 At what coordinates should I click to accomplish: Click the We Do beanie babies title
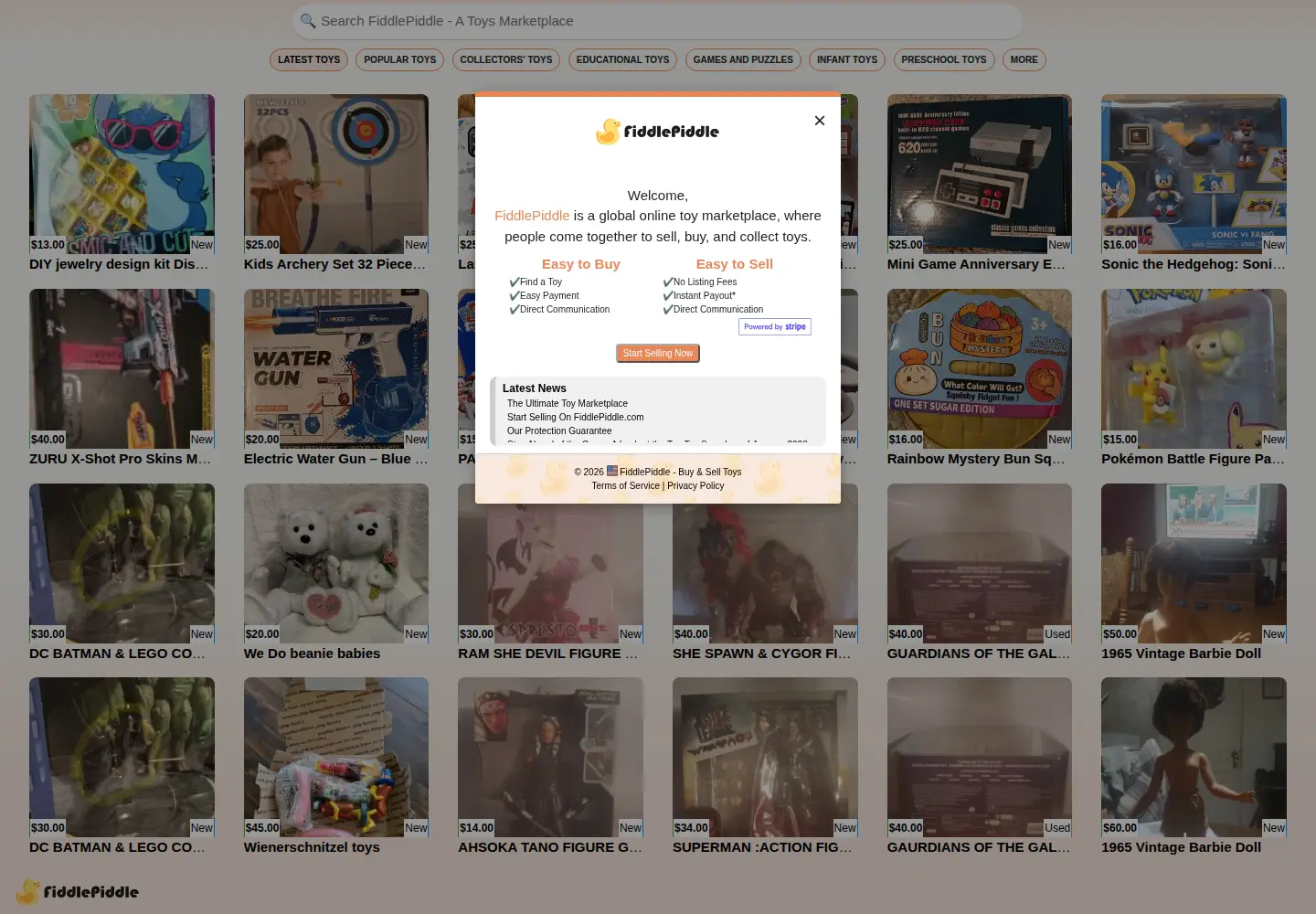[312, 654]
